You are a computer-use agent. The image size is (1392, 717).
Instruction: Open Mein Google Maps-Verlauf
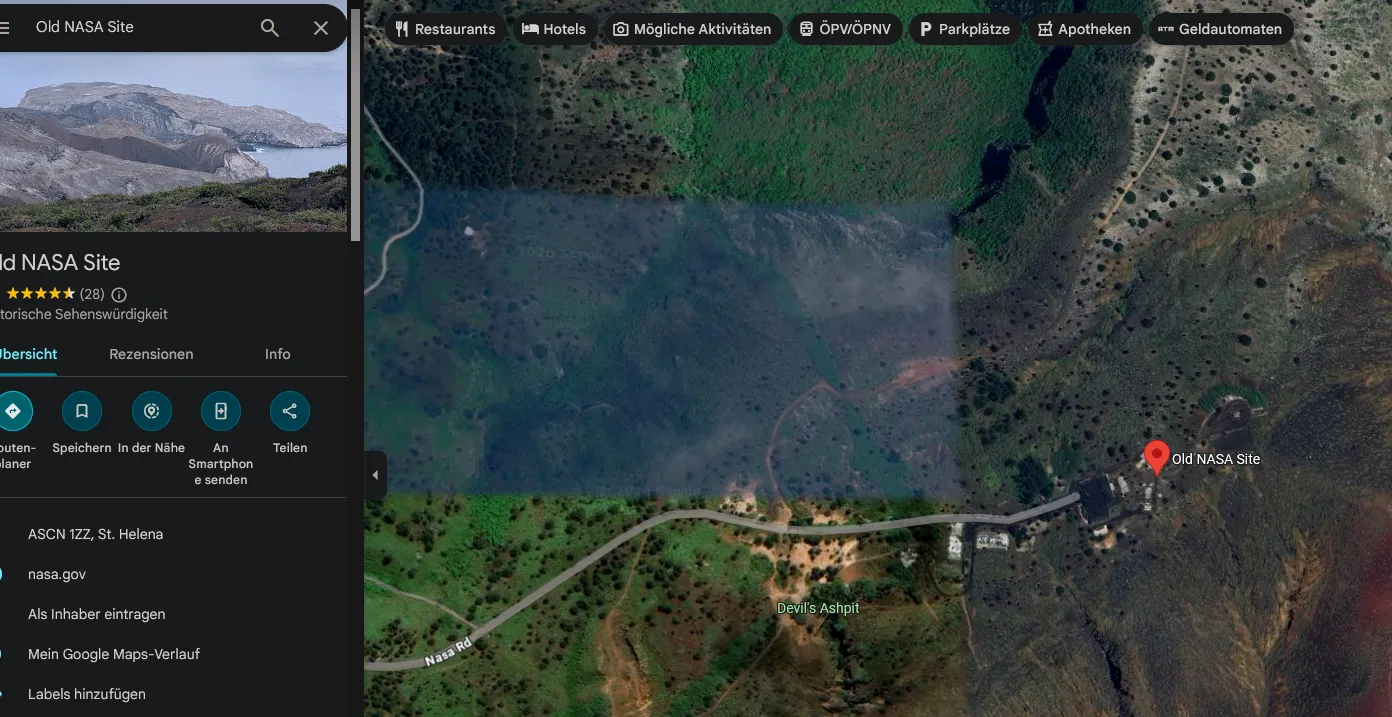114,654
